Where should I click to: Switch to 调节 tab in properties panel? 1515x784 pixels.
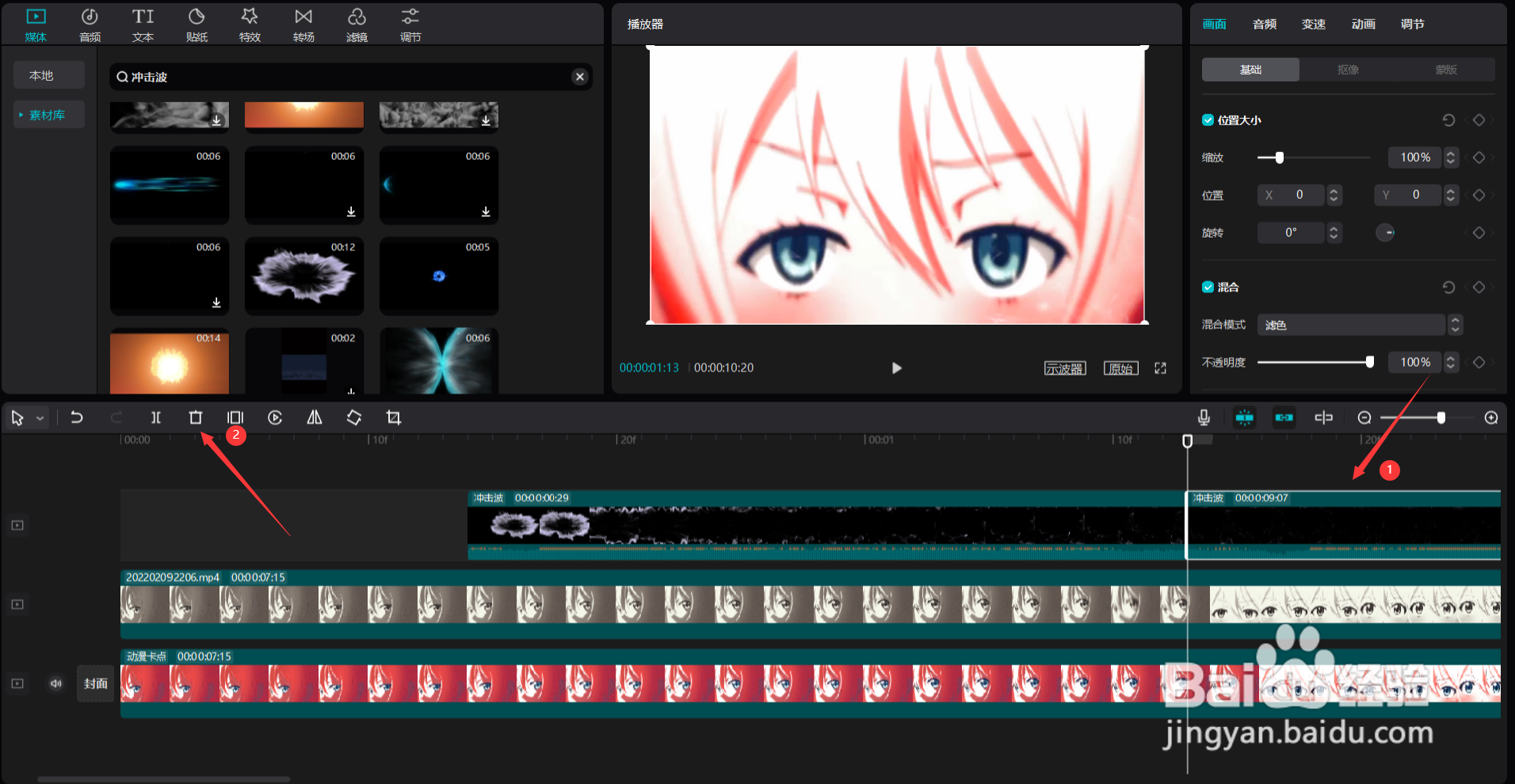tap(1413, 25)
